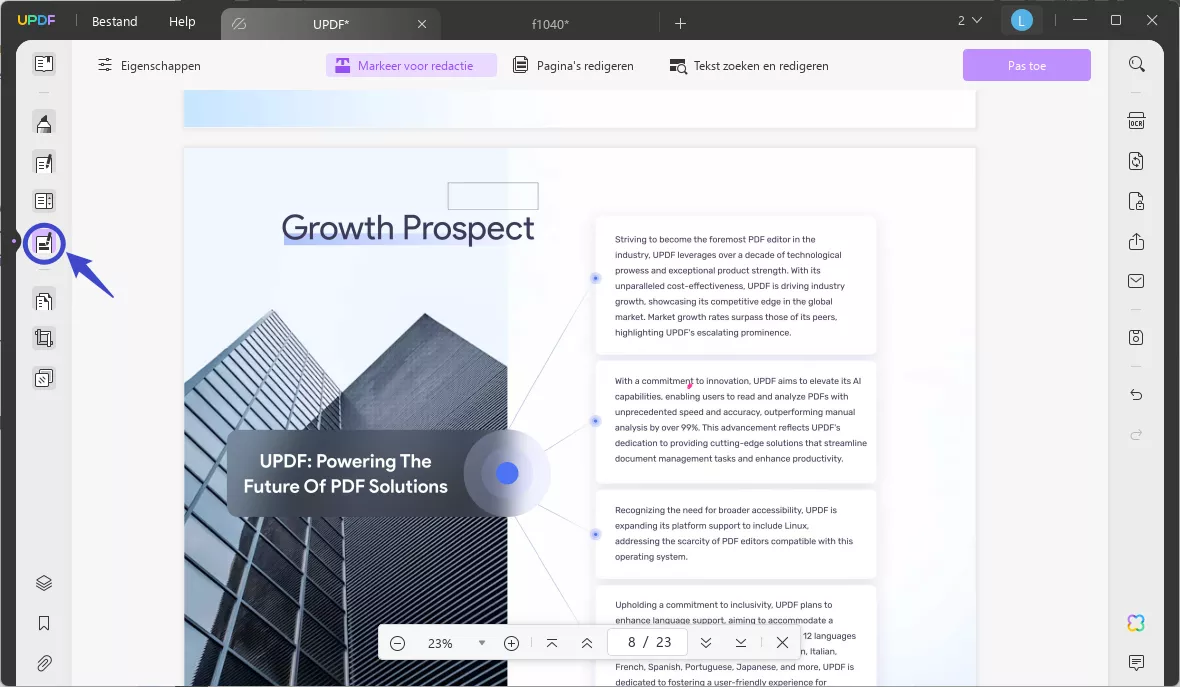Open the user account avatar
The image size is (1180, 687).
click(1021, 21)
